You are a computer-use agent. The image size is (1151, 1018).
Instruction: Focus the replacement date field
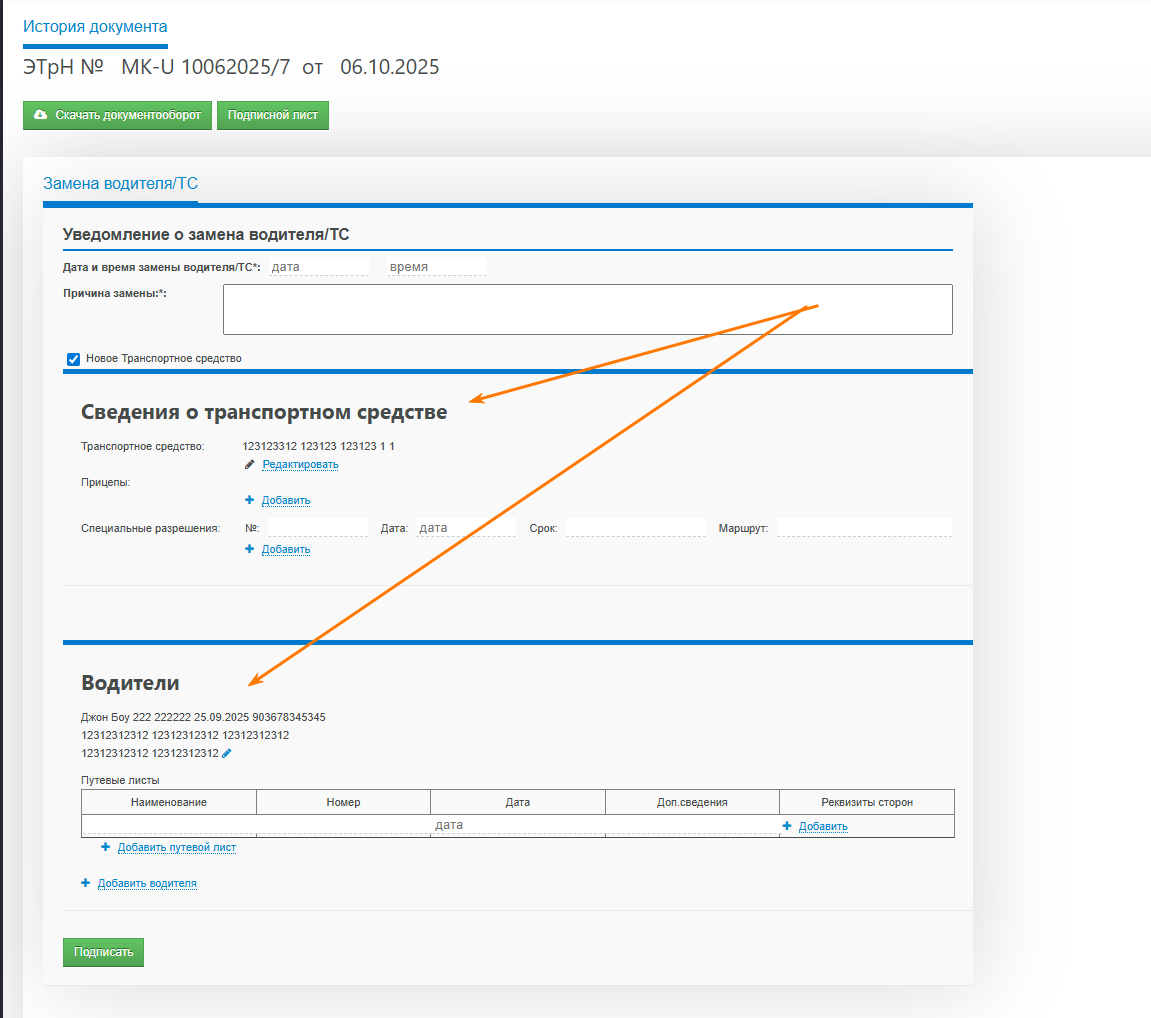[x=319, y=266]
